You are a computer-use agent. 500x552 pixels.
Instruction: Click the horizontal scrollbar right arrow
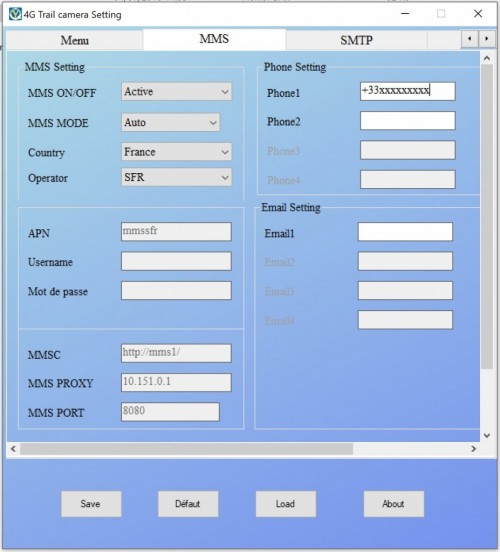[x=474, y=448]
